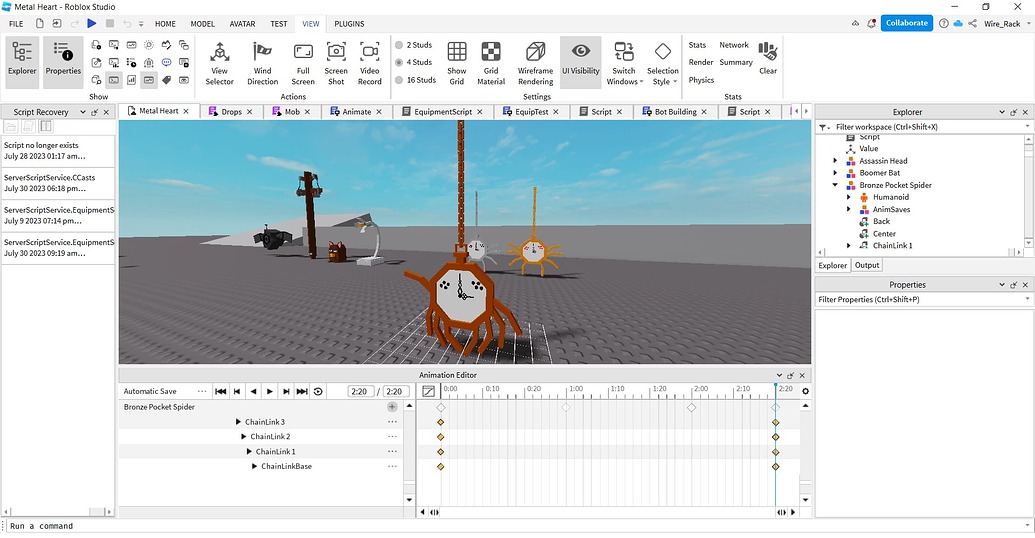Click the Collaborate button
The height and width of the screenshot is (538, 1035).
tap(906, 23)
